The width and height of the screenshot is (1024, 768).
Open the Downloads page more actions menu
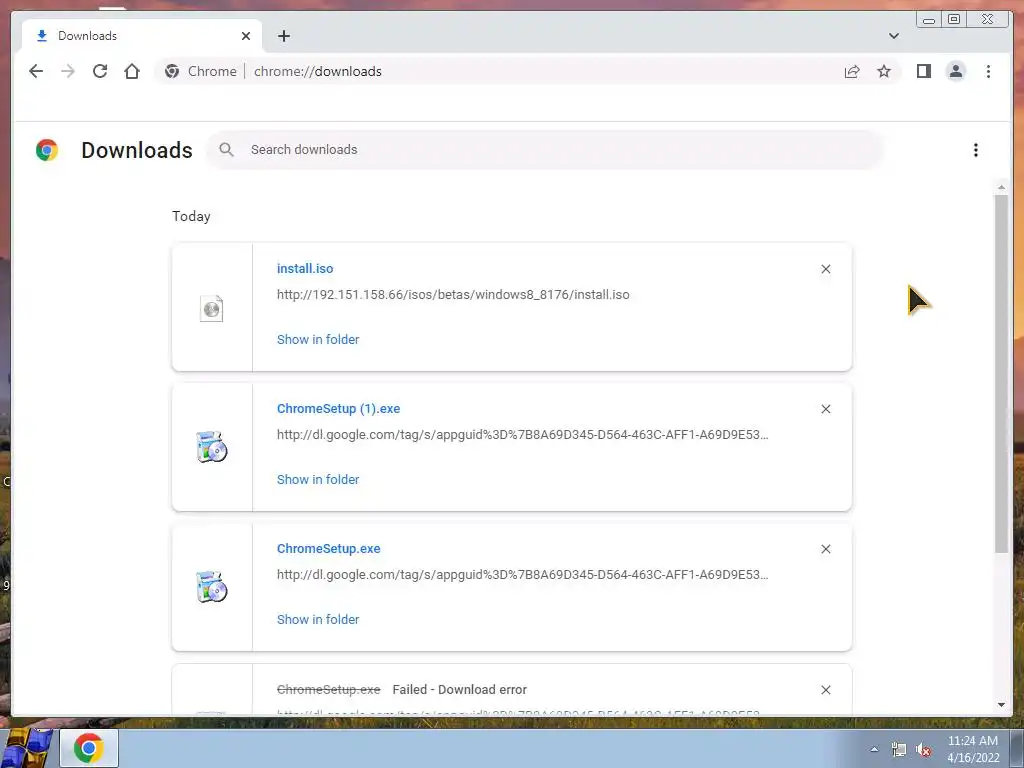[x=976, y=150]
